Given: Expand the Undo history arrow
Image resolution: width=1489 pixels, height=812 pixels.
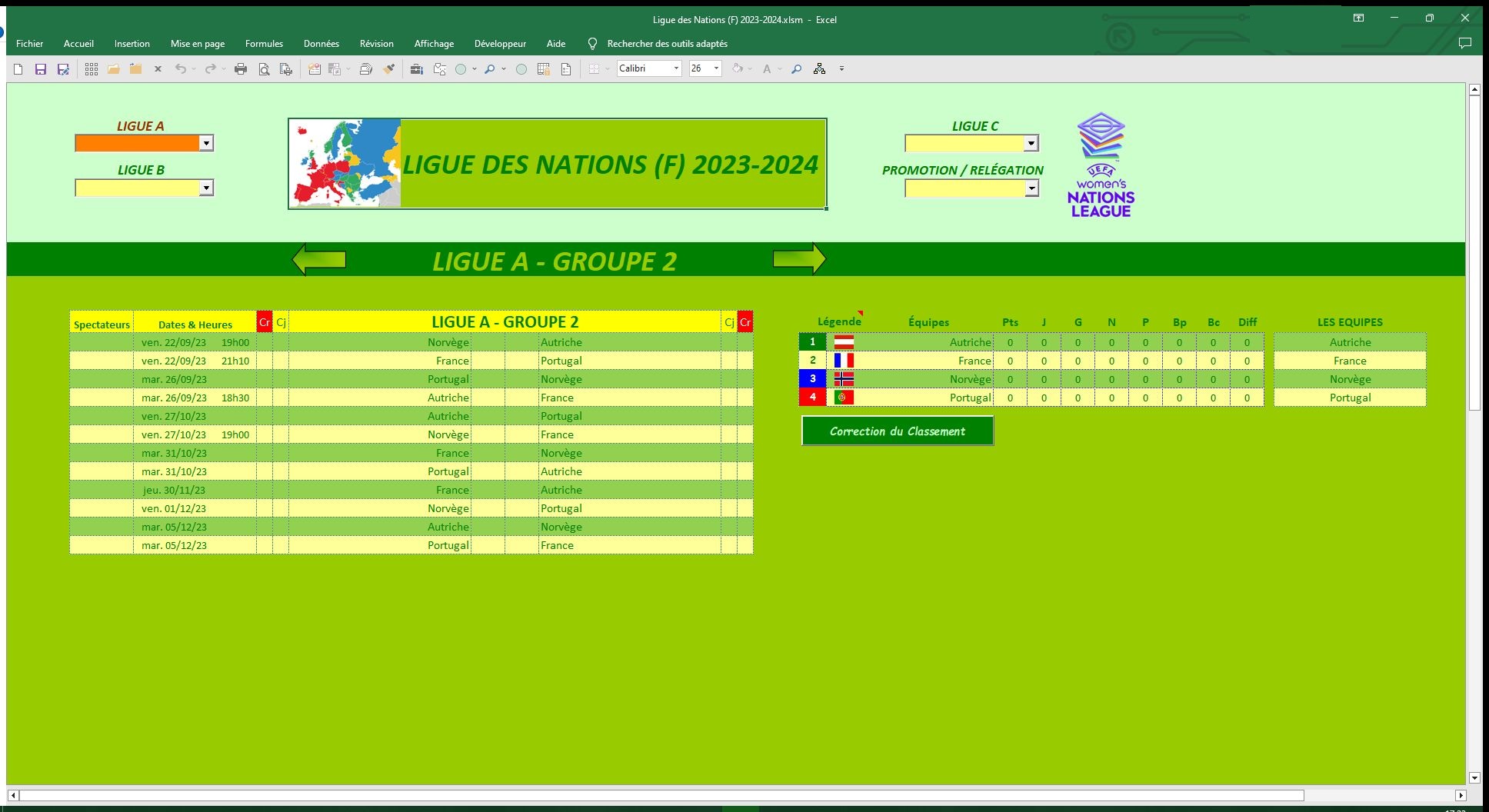Looking at the screenshot, I should click(194, 69).
